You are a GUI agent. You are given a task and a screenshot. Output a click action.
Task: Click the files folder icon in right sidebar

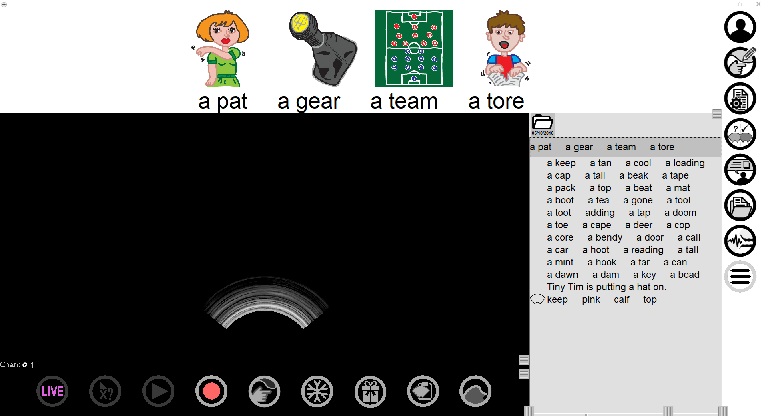(x=740, y=205)
